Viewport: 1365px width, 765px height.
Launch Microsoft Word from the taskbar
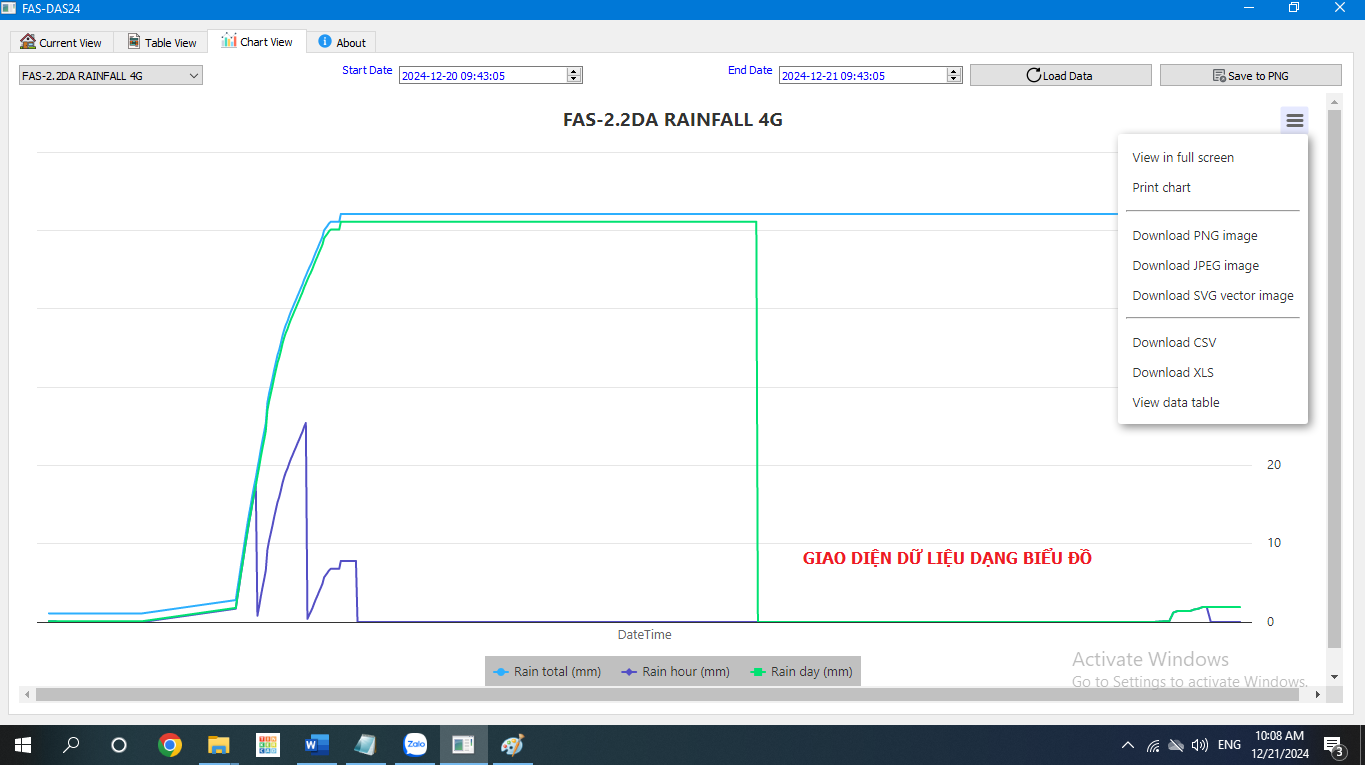click(x=316, y=745)
